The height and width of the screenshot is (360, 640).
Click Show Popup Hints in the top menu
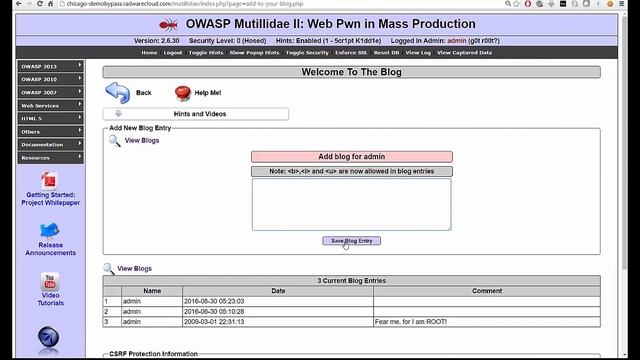pyautogui.click(x=254, y=53)
